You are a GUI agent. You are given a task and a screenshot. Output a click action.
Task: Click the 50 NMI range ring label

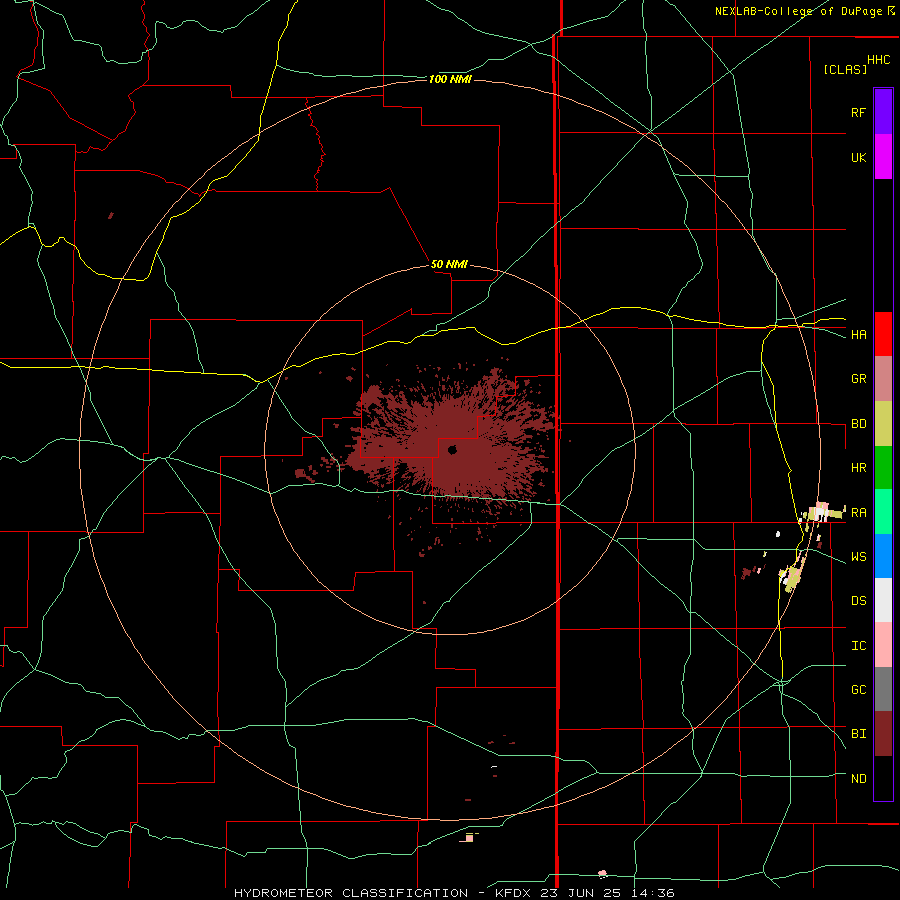pos(449,265)
